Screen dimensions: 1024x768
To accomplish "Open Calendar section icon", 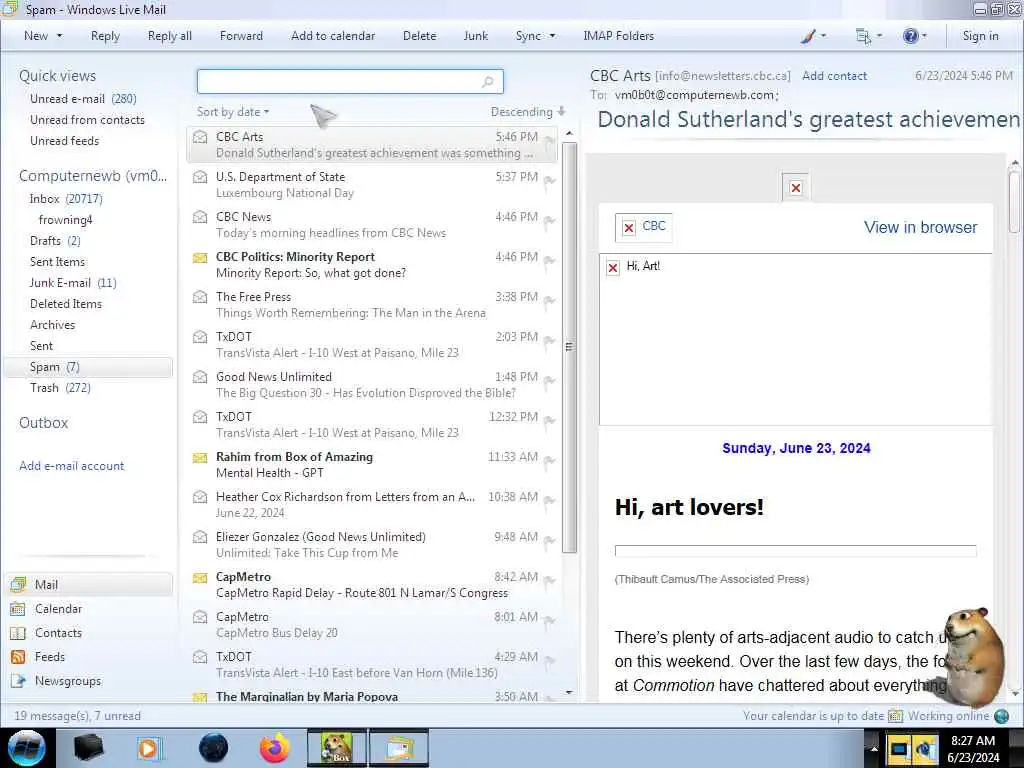I will pyautogui.click(x=18, y=609).
